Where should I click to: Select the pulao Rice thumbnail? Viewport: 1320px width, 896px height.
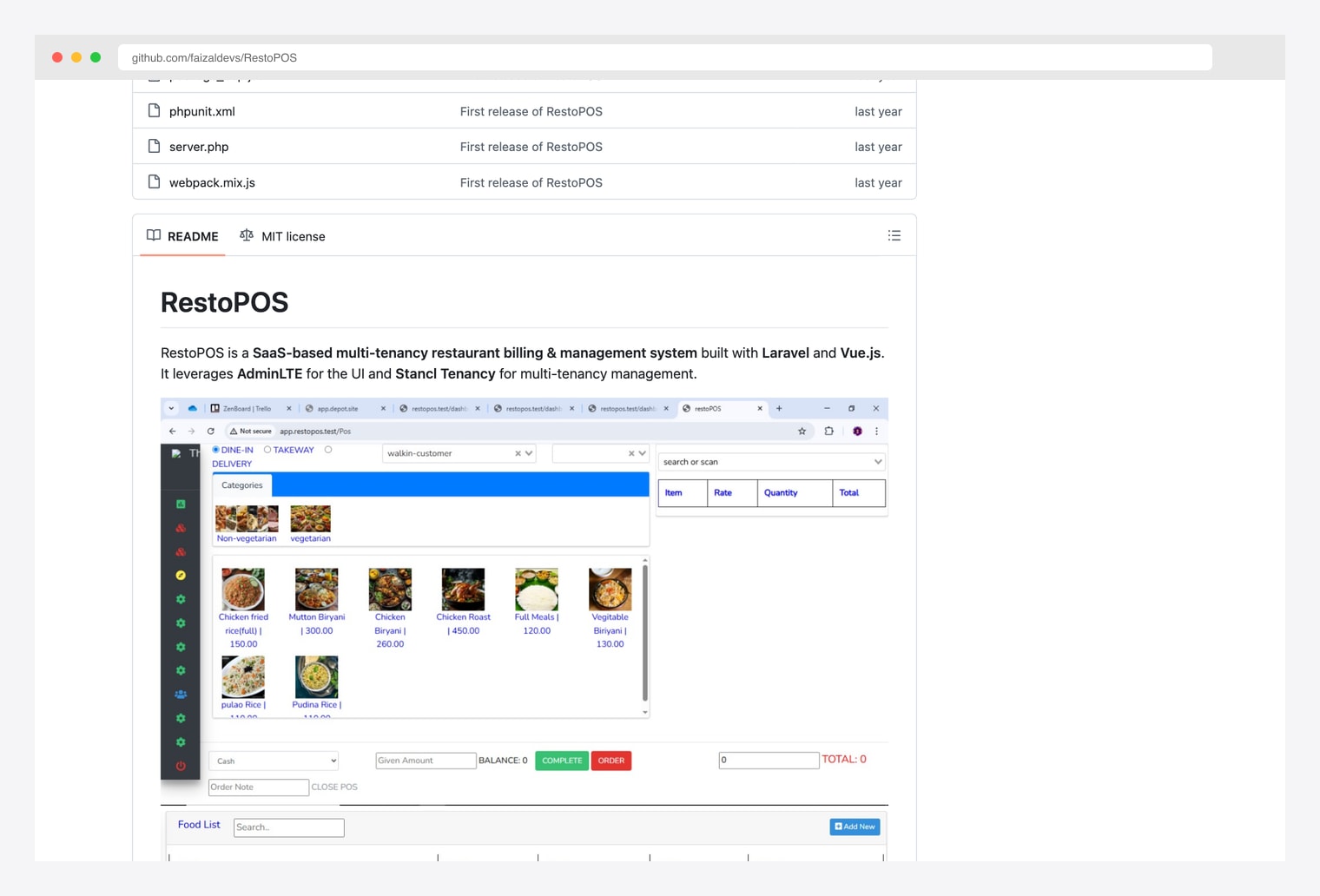243,677
